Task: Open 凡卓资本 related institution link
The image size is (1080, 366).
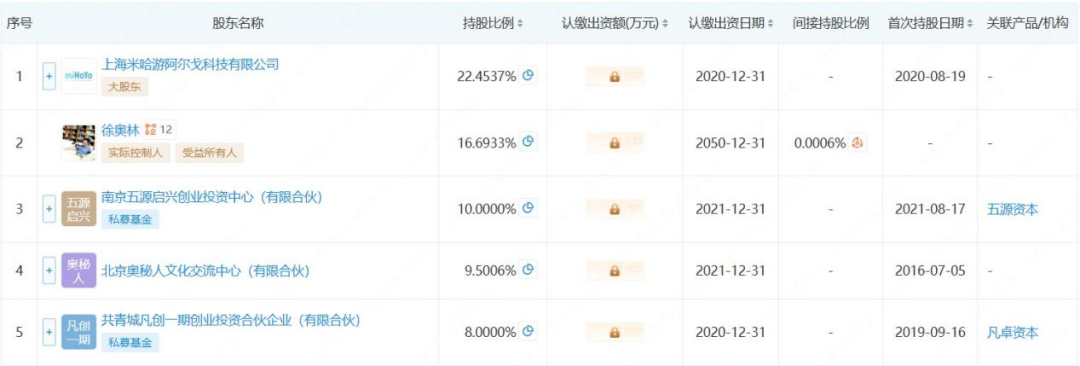Action: tap(1012, 334)
